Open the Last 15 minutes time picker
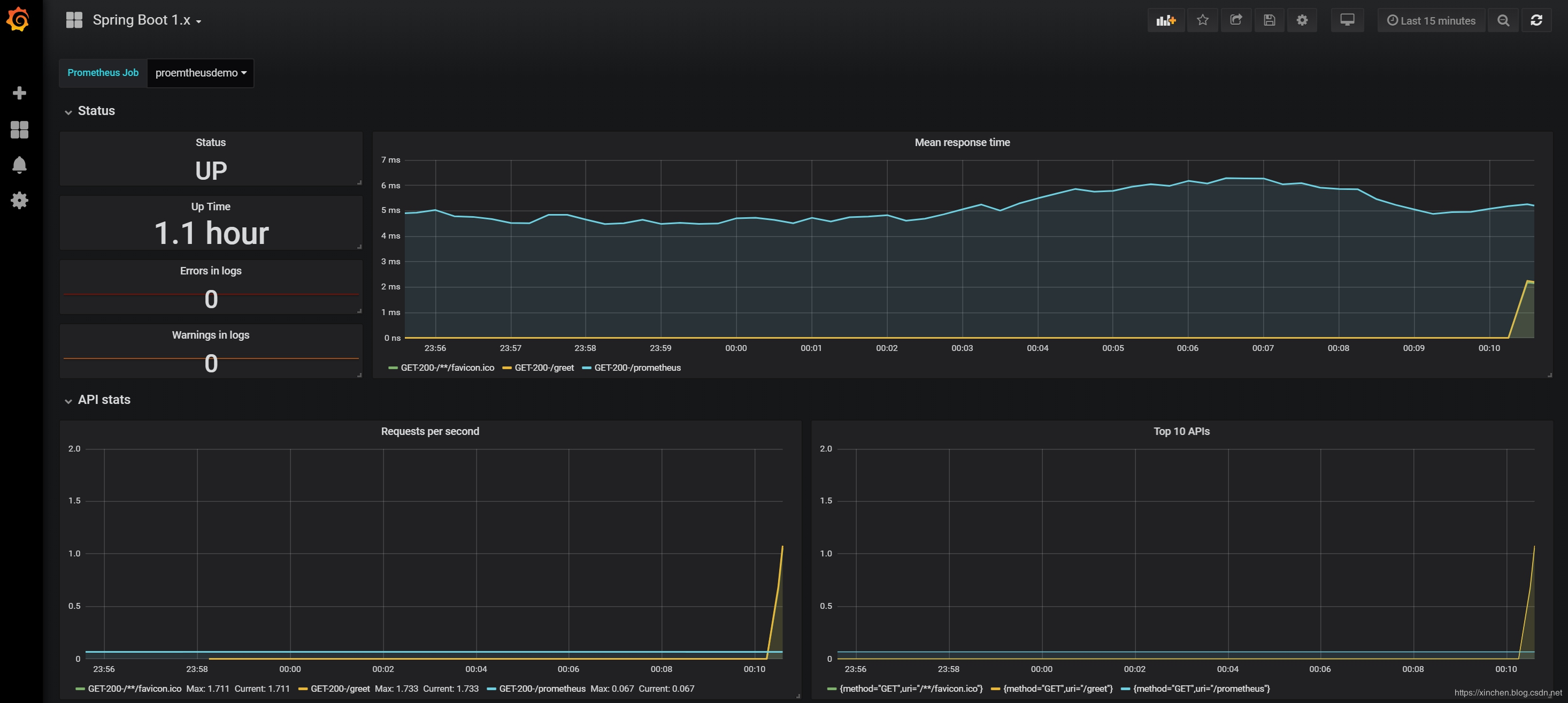The width and height of the screenshot is (1568, 703). [1431, 21]
